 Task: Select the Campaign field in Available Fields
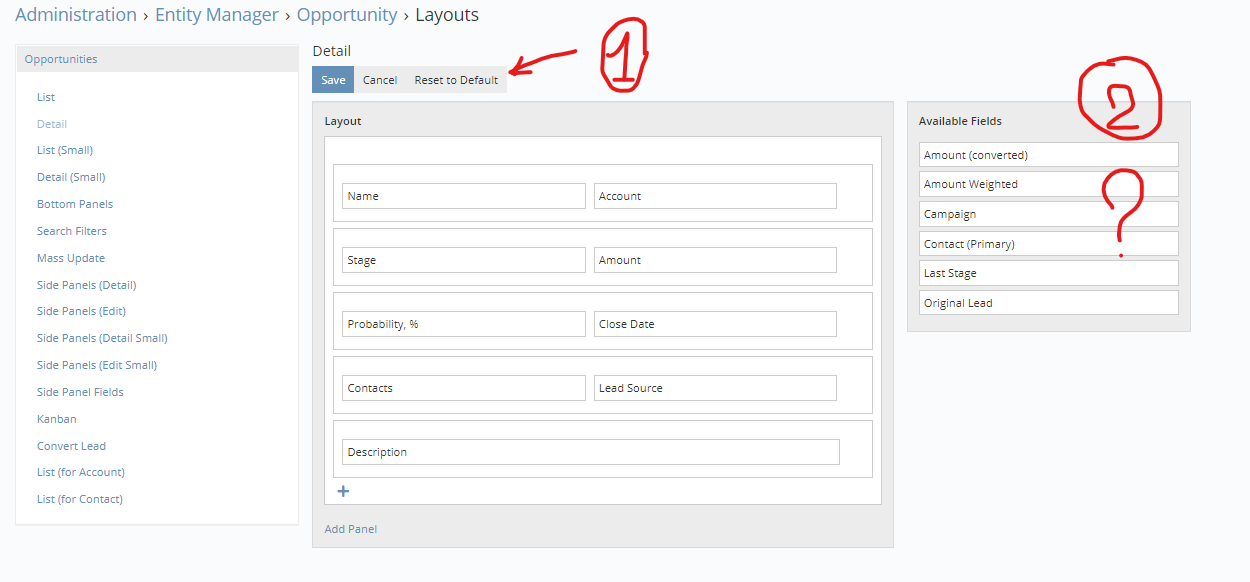tap(1048, 213)
